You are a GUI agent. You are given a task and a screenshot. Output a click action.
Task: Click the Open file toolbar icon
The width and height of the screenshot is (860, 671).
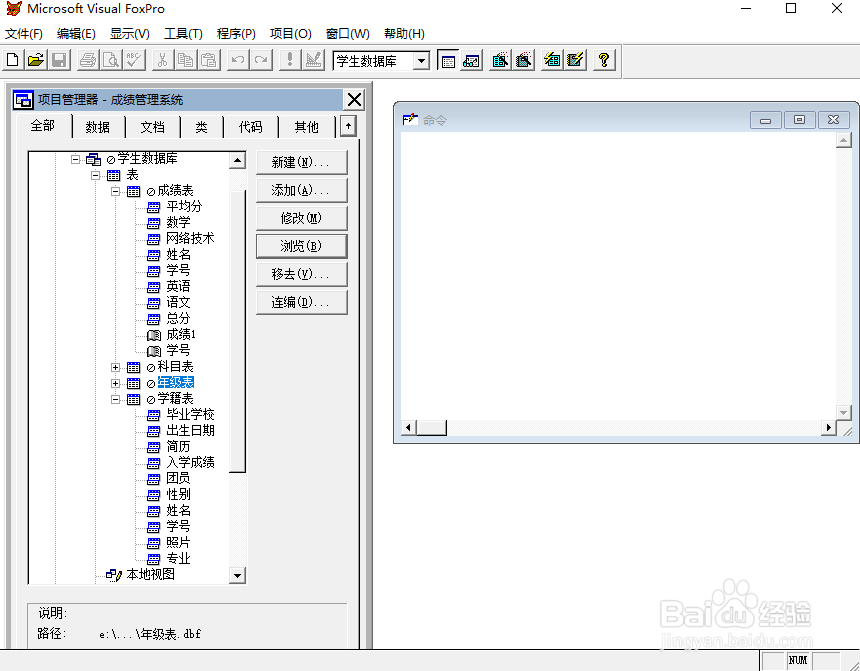[36, 60]
